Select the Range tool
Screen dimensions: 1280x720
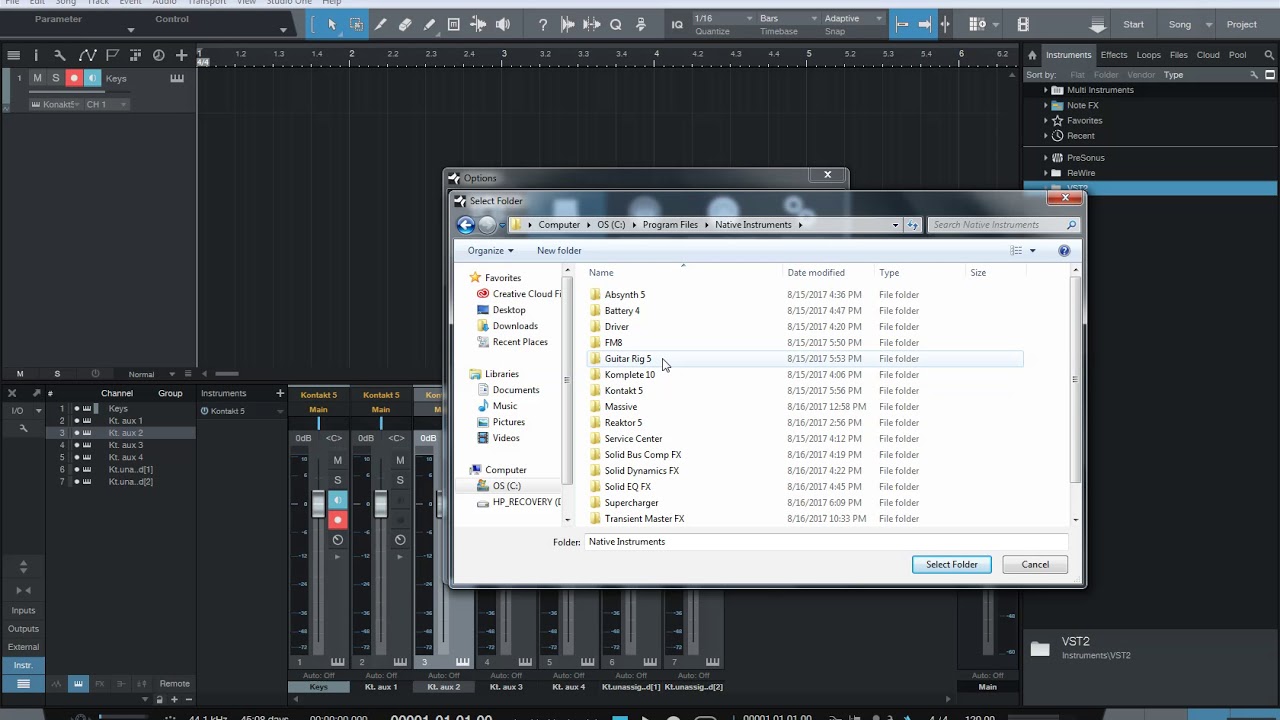[356, 24]
